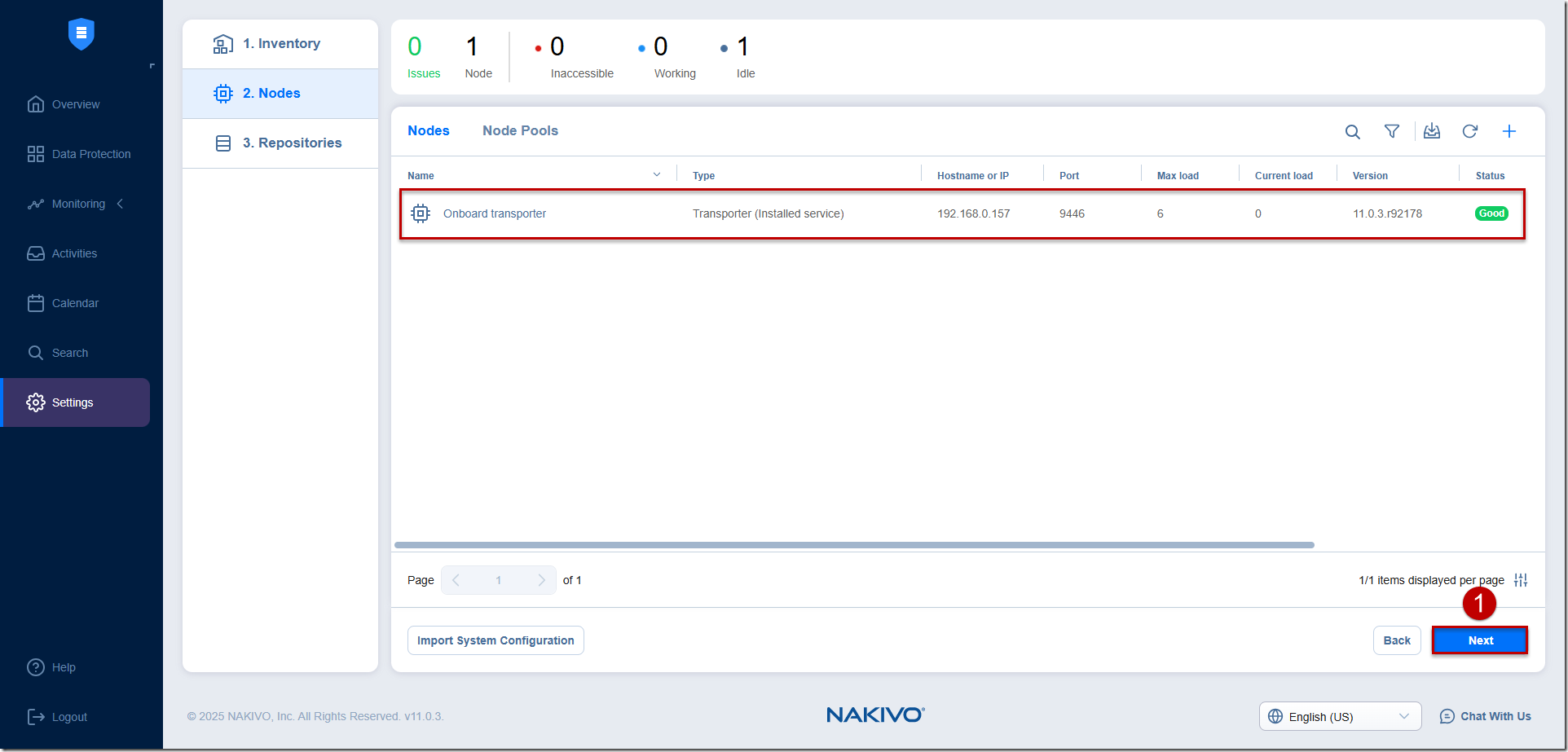Click the Hostname or IP column header

[x=973, y=175]
